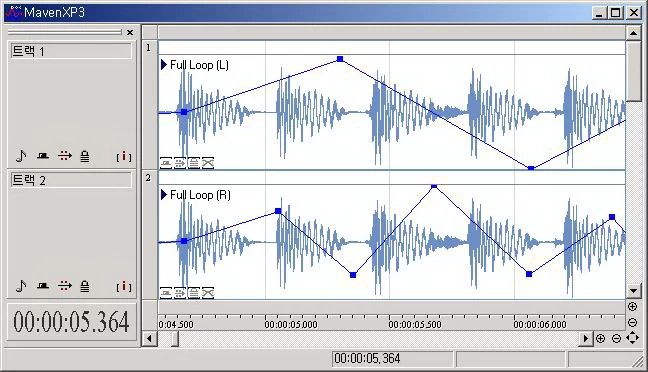The width and height of the screenshot is (648, 372).
Task: Maximize the MavenXP3 window
Action: pyautogui.click(x=616, y=12)
